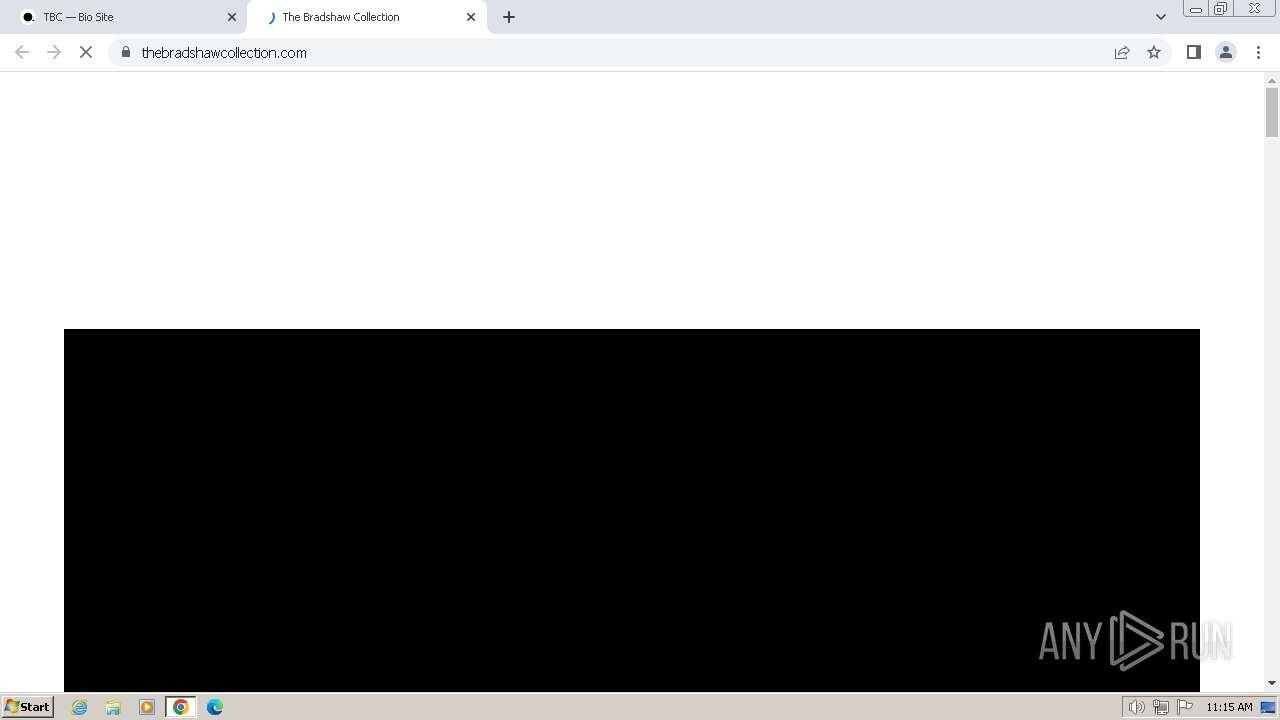
Task: Go back to previous page
Action: pyautogui.click(x=22, y=52)
